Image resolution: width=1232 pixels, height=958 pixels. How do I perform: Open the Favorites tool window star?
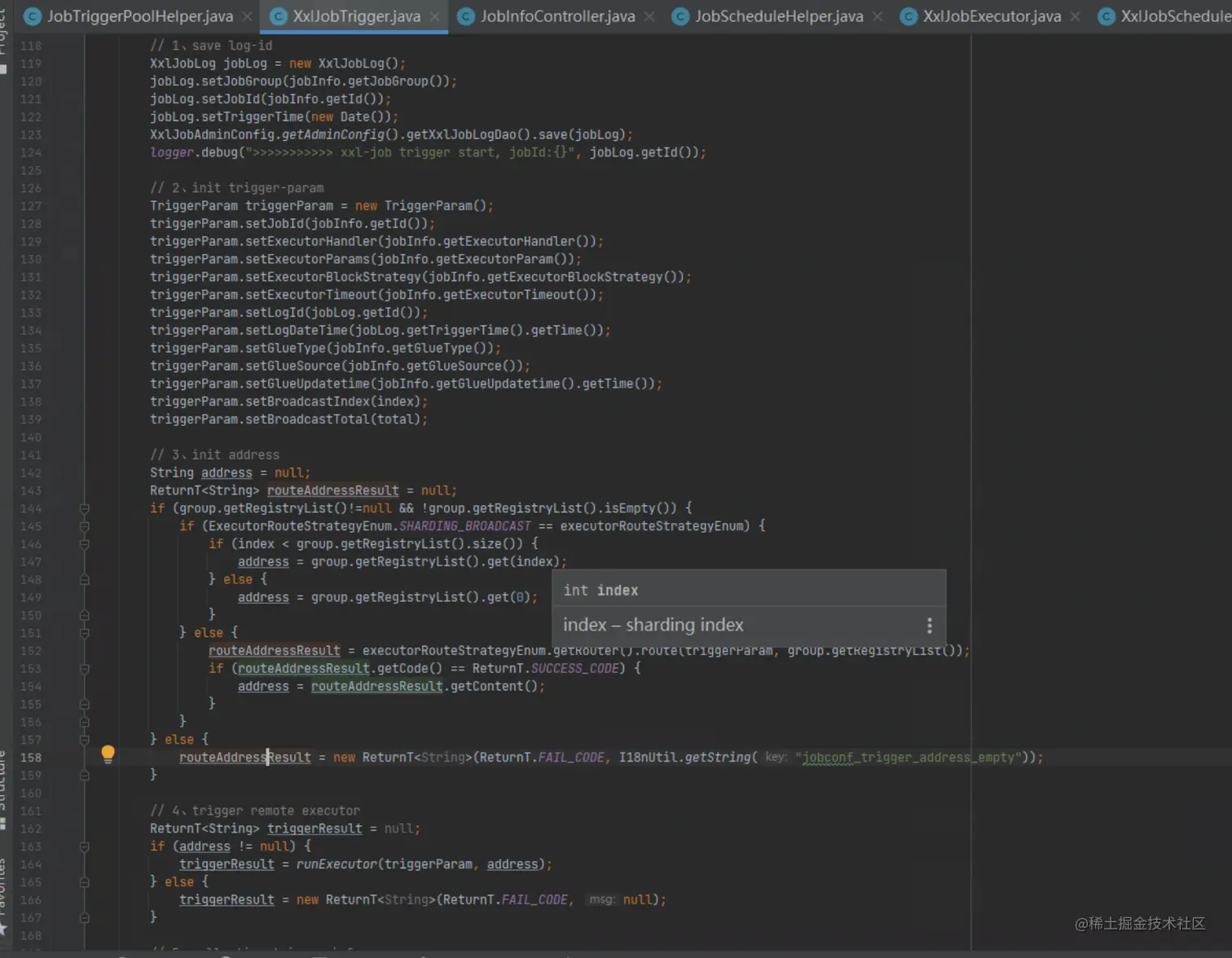[2, 929]
